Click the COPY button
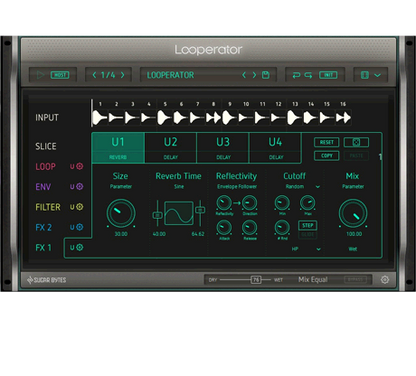This screenshot has width=416, height=376. 327,156
